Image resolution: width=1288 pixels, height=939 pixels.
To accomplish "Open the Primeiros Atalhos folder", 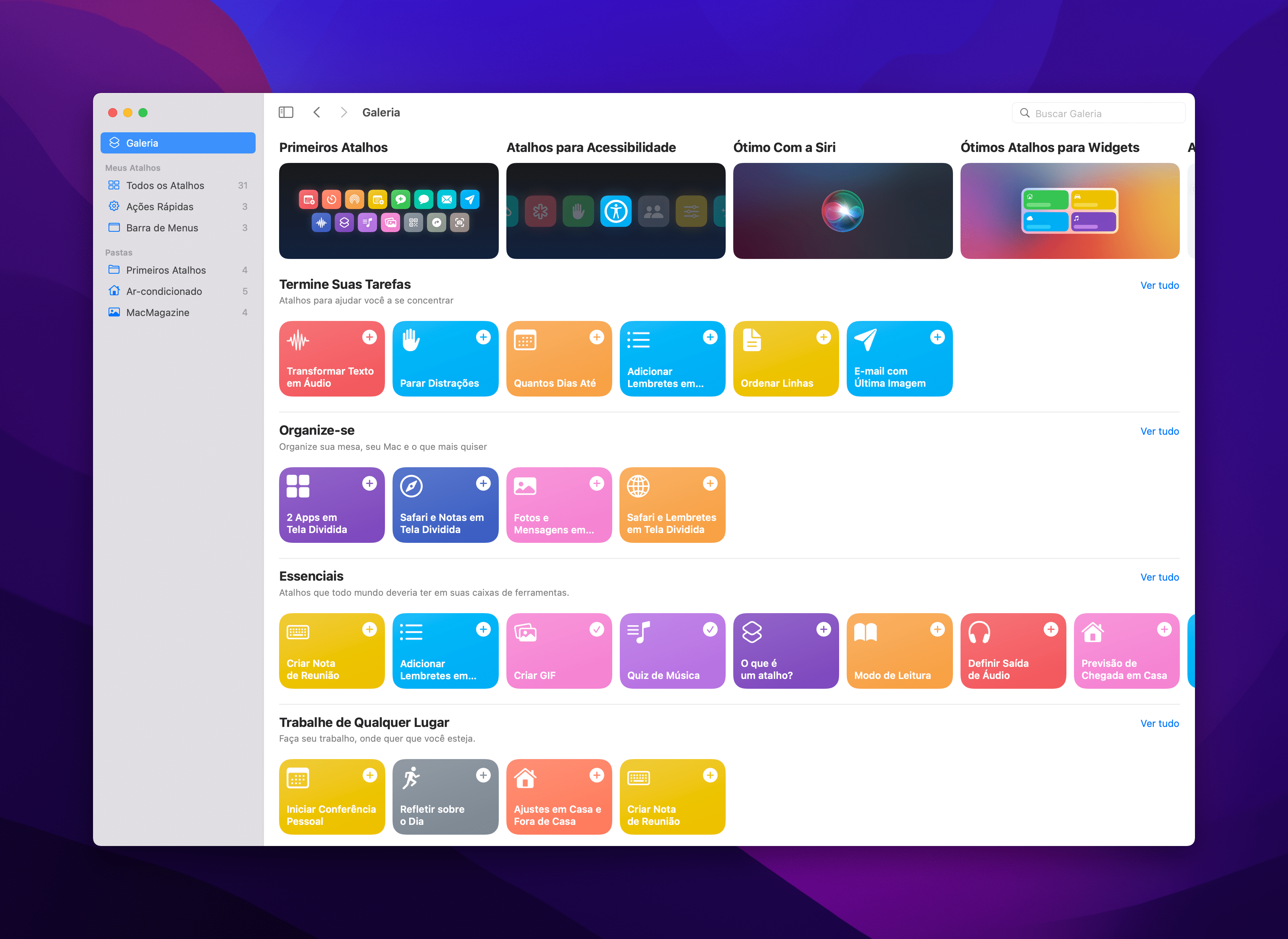I will 178,270.
